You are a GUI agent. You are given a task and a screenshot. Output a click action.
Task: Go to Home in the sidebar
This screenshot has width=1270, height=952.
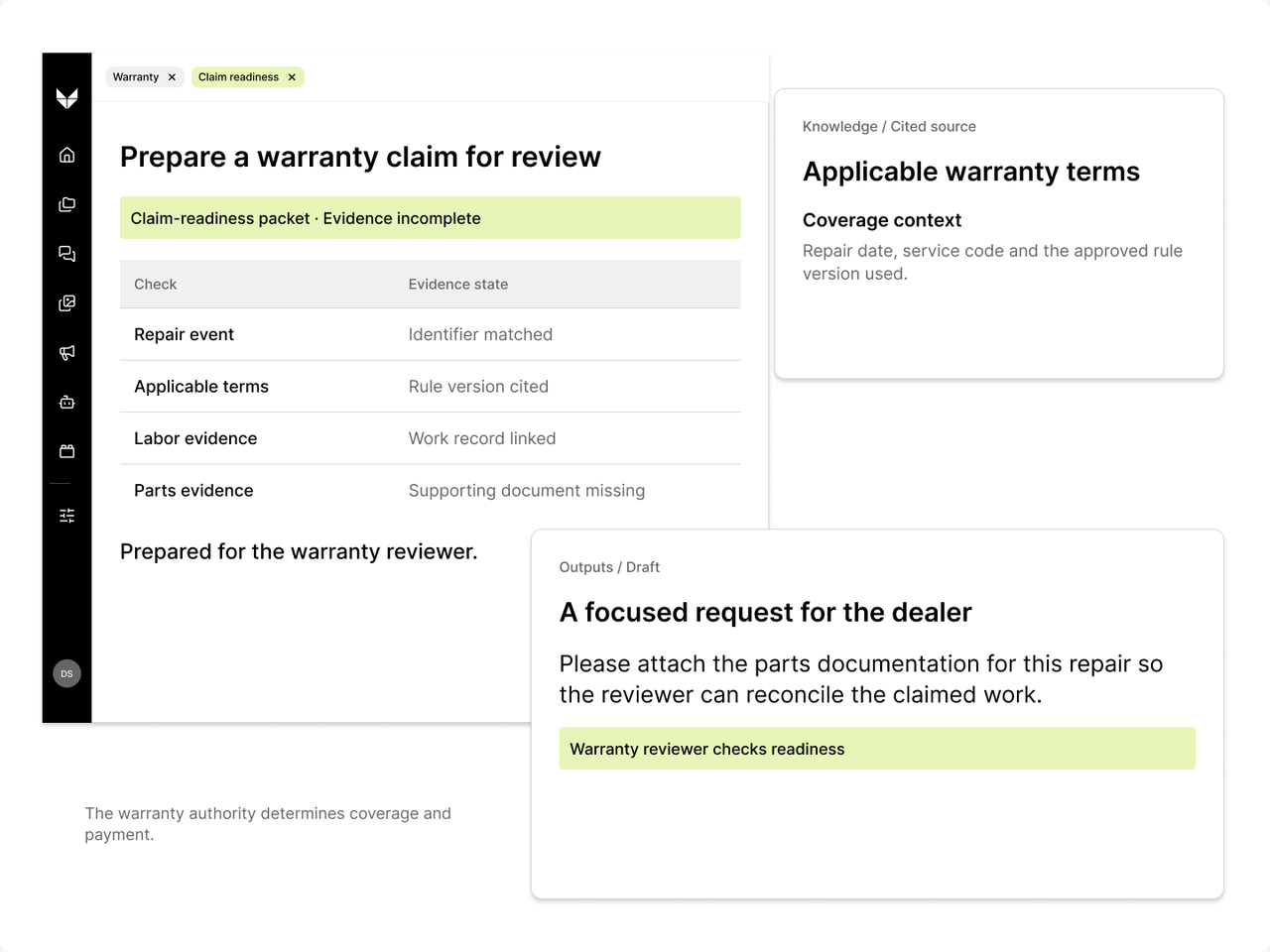tap(66, 155)
